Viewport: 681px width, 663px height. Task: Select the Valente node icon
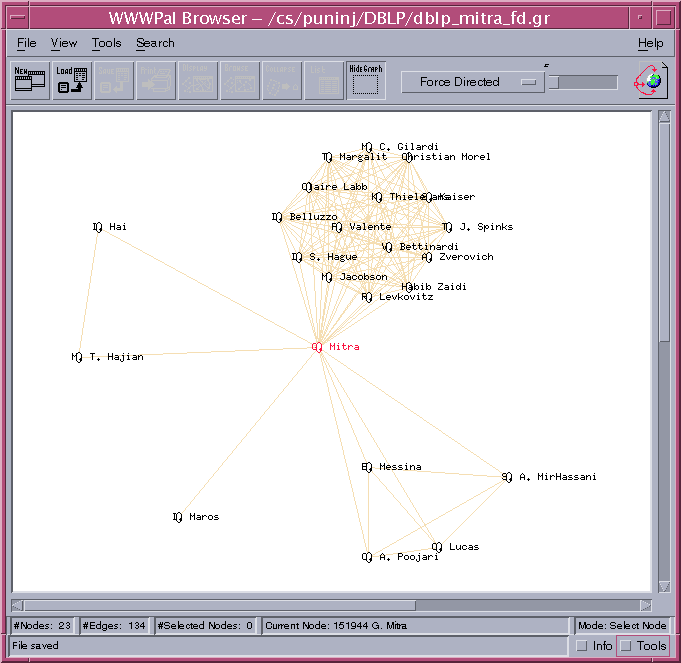[x=337, y=227]
